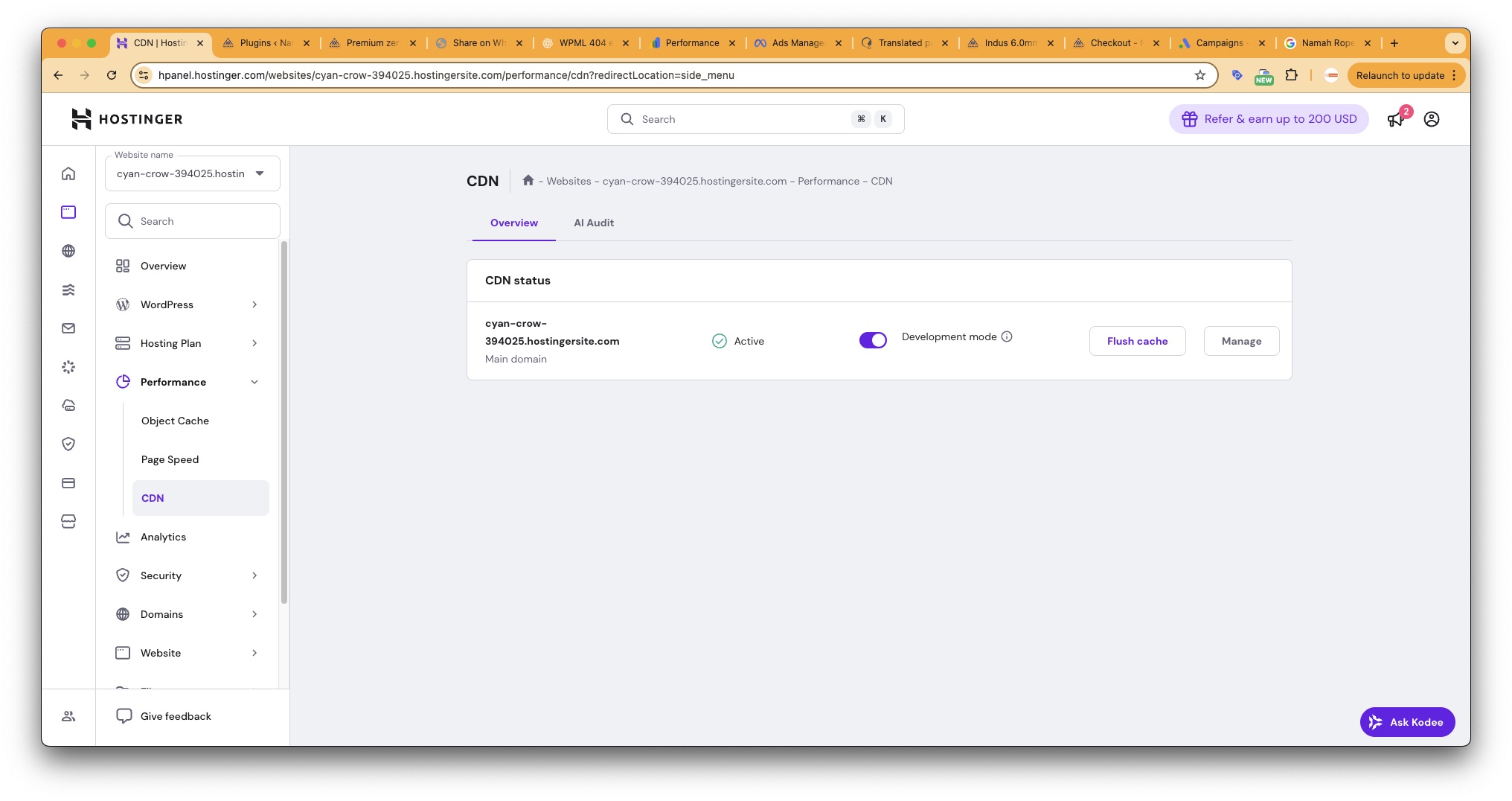Click the top header Search field

755,119
